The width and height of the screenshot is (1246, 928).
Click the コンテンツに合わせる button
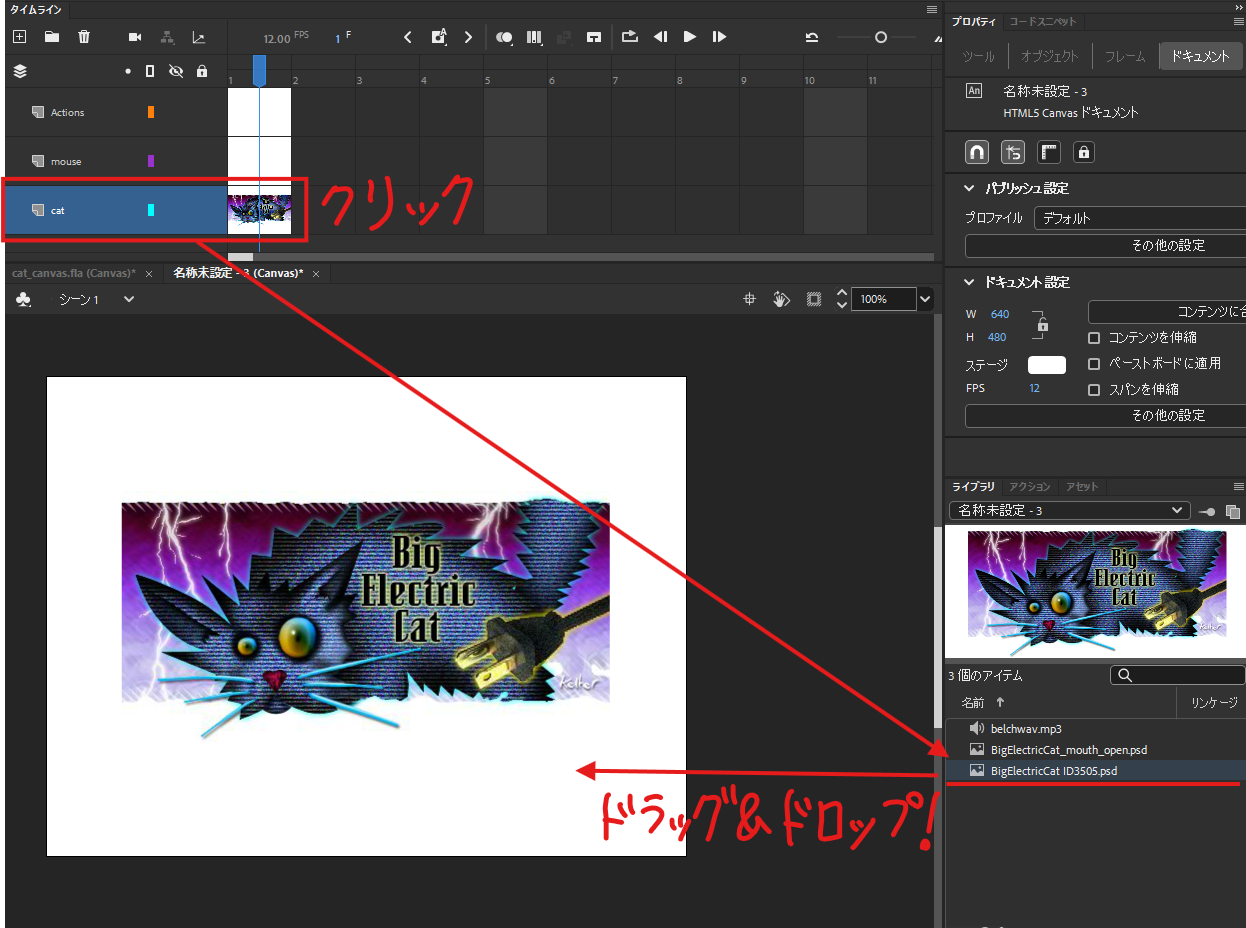coord(1166,312)
